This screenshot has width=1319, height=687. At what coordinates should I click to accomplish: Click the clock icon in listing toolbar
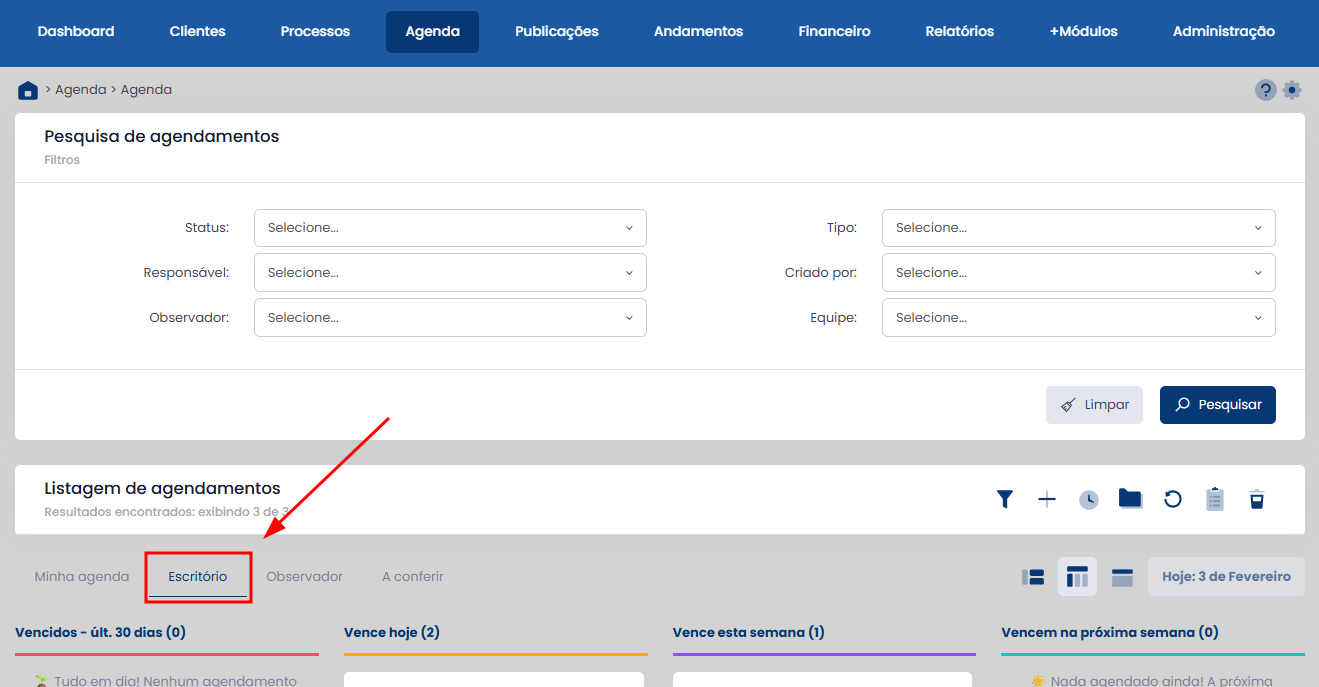pos(1089,499)
